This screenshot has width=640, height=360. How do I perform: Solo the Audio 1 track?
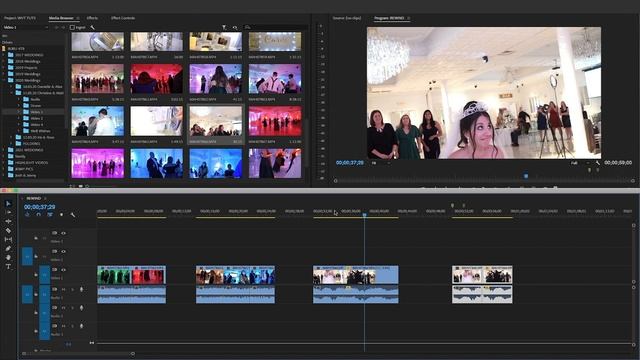[x=73, y=289]
